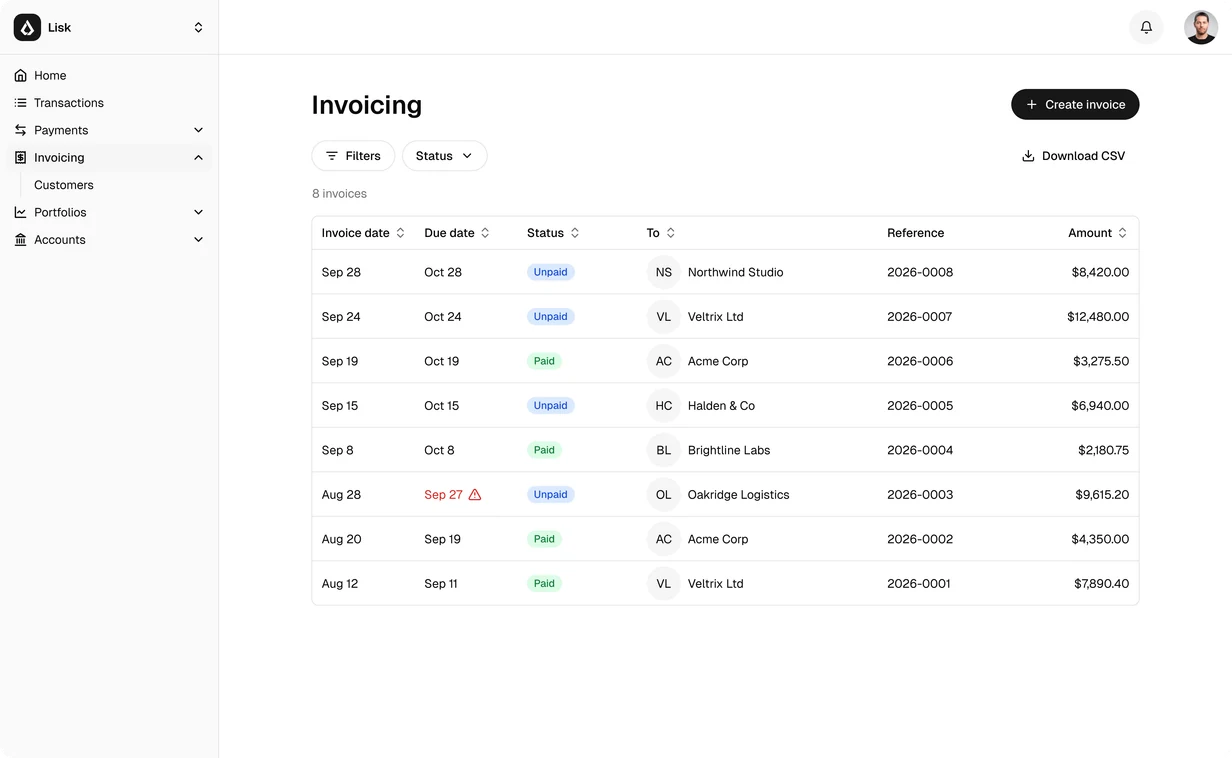
Task: Select Invoicing in sidebar
Action: [x=109, y=157]
